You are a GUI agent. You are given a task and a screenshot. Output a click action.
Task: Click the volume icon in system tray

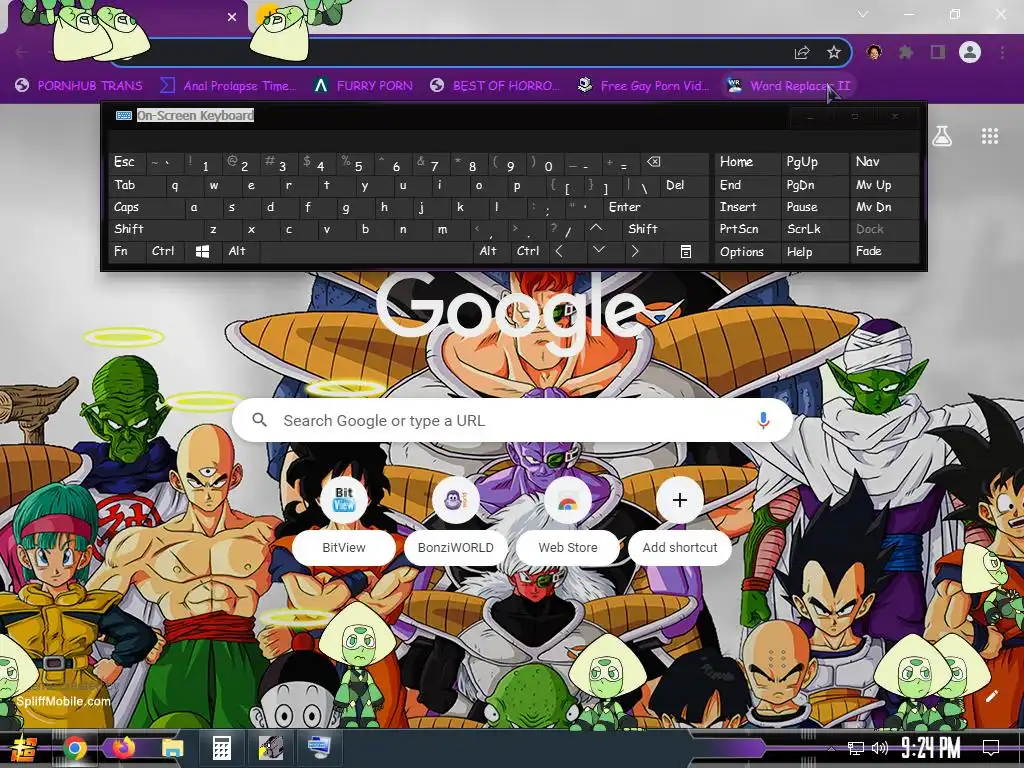click(x=880, y=748)
